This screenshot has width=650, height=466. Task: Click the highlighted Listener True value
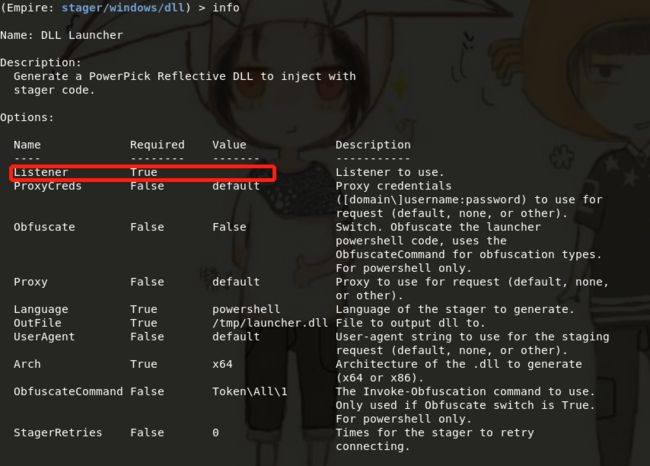(x=143, y=172)
